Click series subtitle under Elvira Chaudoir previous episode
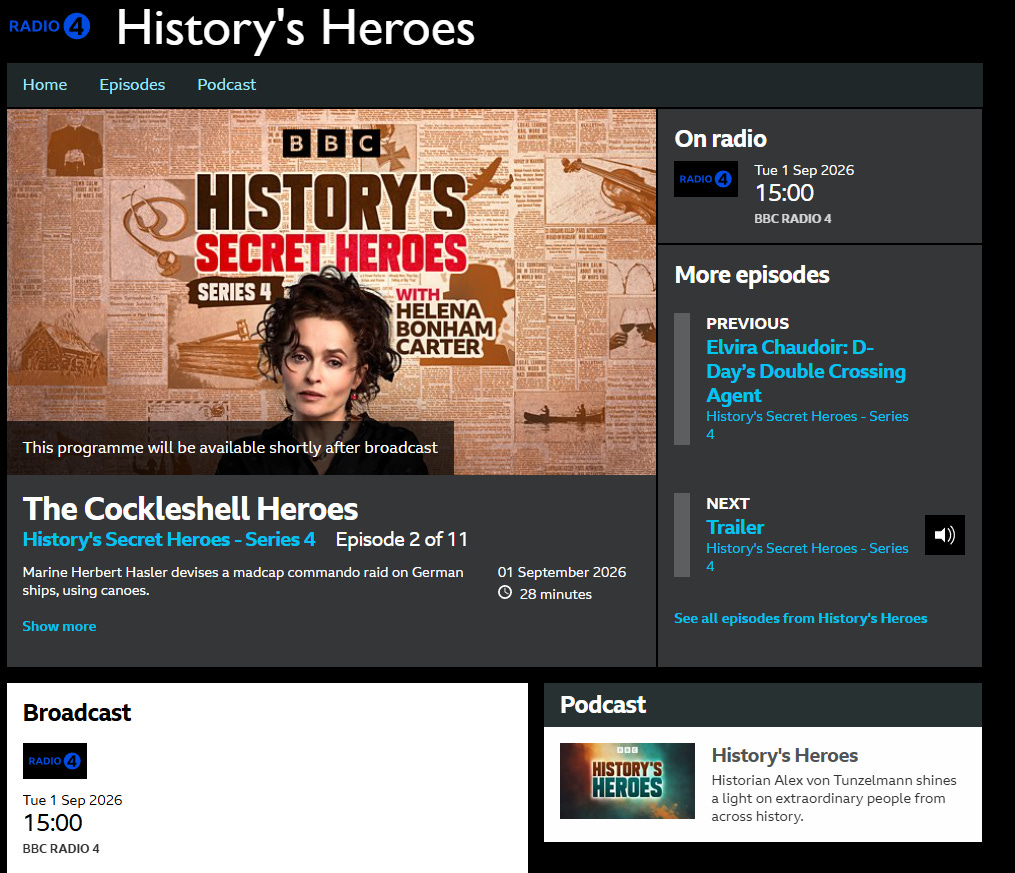Viewport: 1015px width, 873px height. (x=807, y=425)
